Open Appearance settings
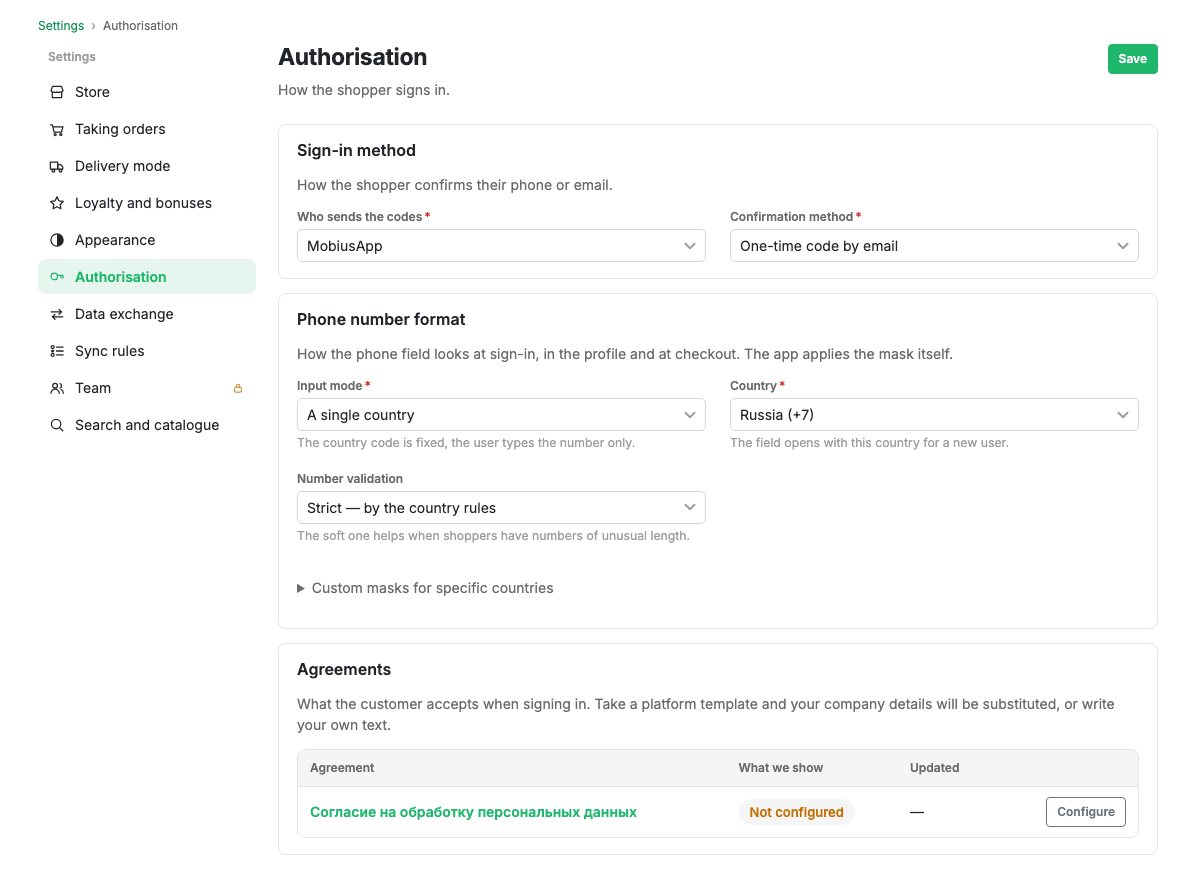The width and height of the screenshot is (1196, 874). click(x=147, y=240)
